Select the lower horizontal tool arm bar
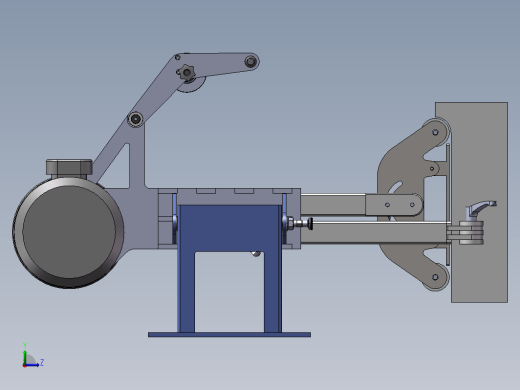This screenshot has width=520, height=390. pos(373,233)
